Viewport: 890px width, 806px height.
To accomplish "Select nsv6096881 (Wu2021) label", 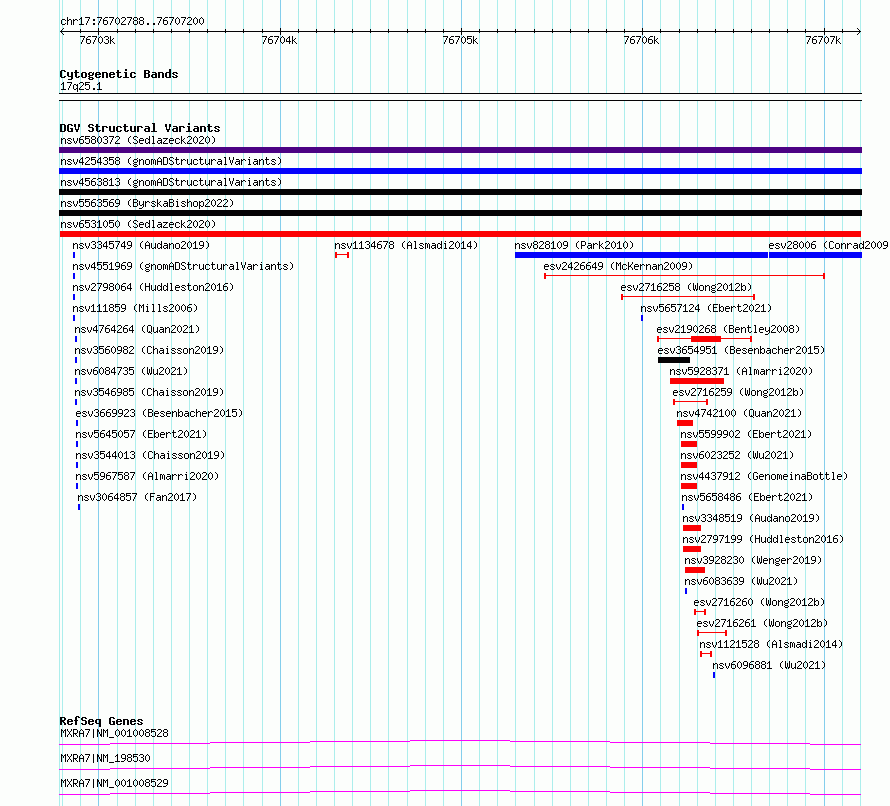I will click(769, 665).
